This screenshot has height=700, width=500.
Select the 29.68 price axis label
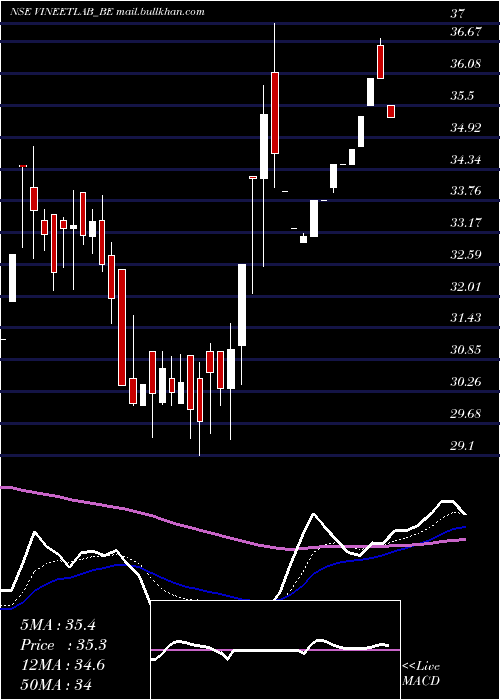tap(465, 413)
